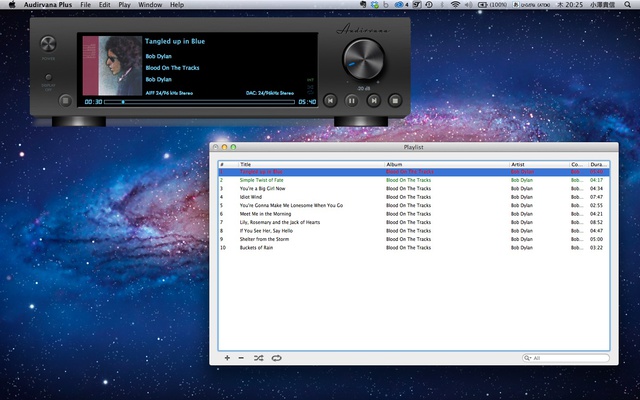This screenshot has height=400, width=640.
Task: Click the volume knob on the player
Action: 362,62
